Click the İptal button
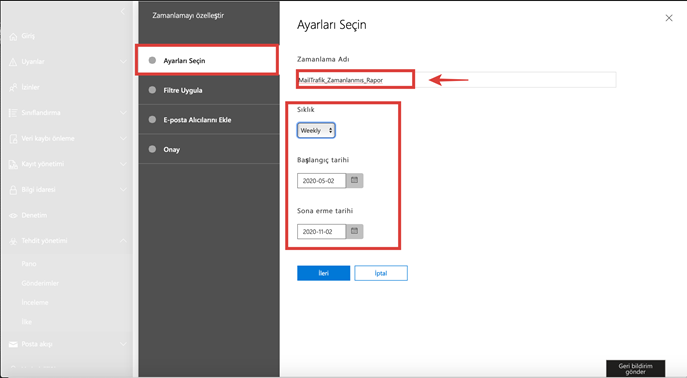The image size is (687, 378). (381, 273)
